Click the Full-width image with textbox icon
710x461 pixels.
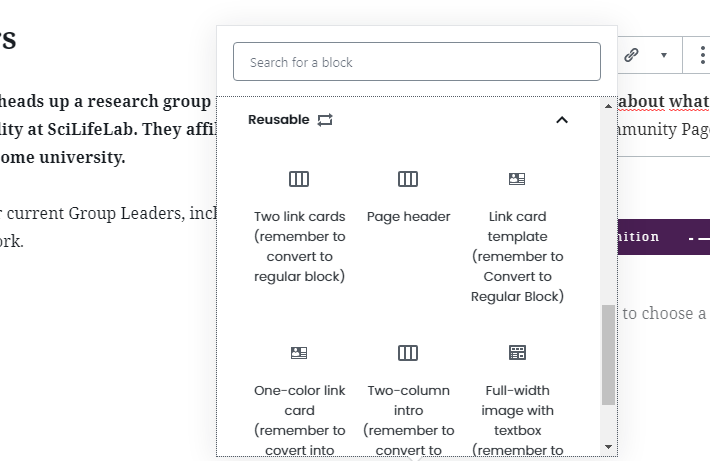click(517, 353)
